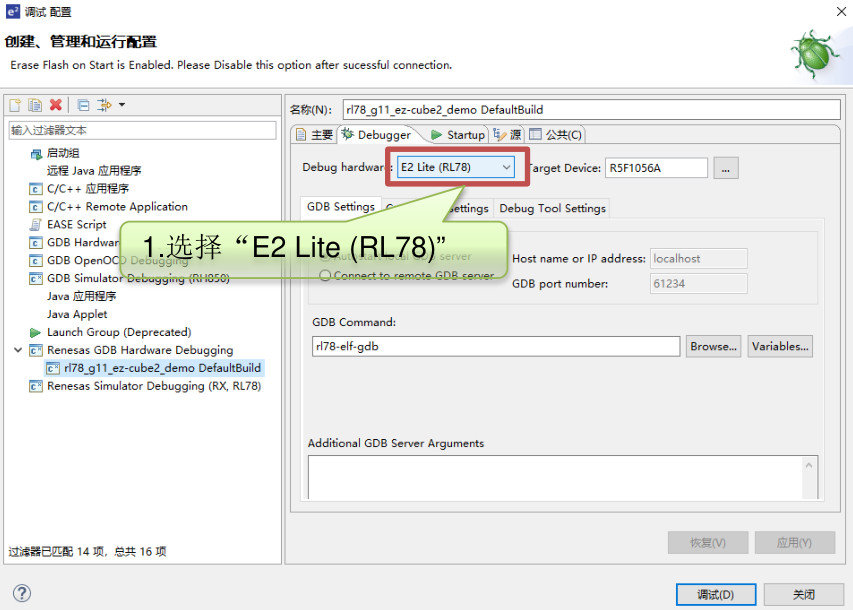
Task: Select Java 应用程序 item
Action: [x=82, y=297]
